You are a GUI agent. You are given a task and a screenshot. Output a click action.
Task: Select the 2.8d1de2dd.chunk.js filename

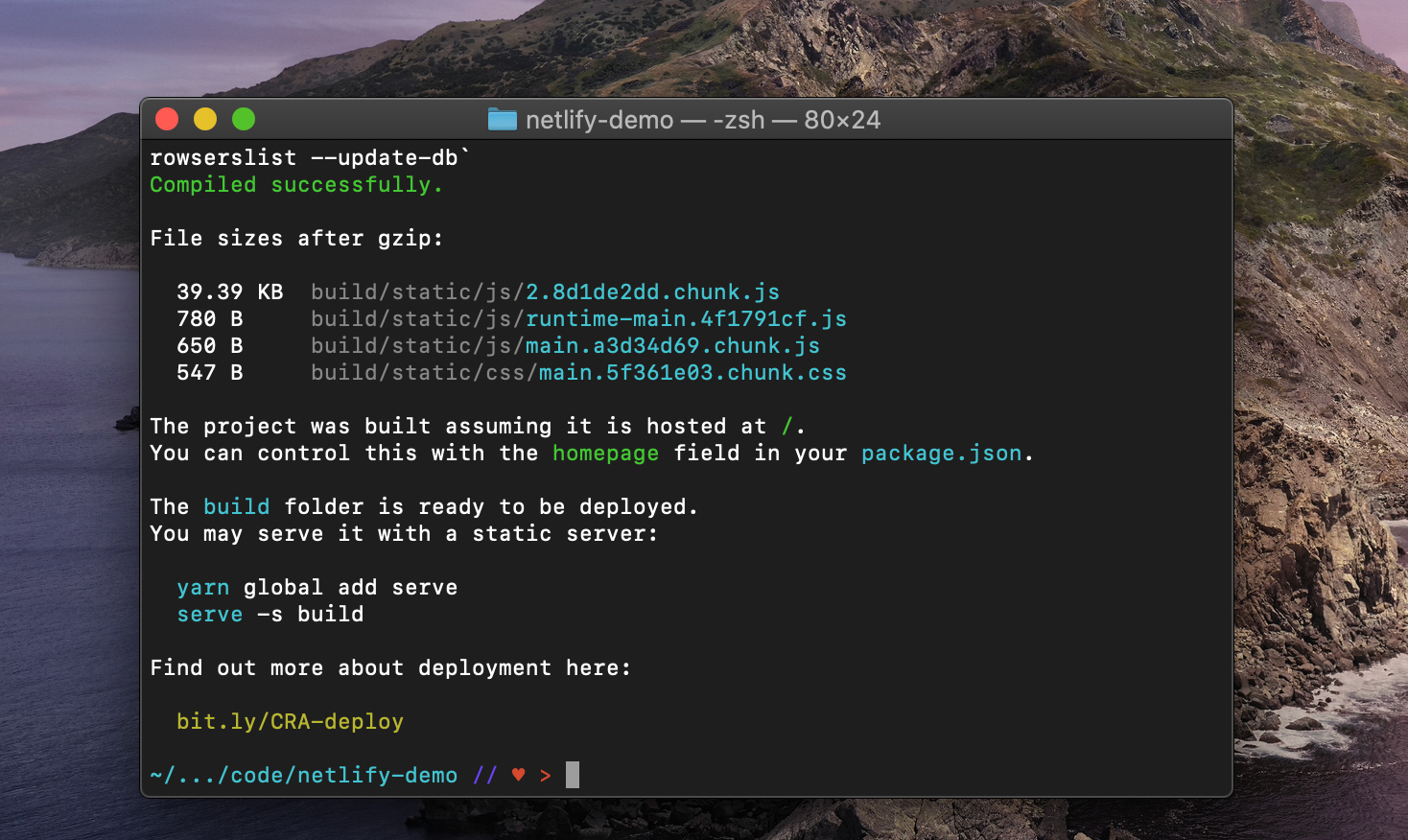coord(651,292)
